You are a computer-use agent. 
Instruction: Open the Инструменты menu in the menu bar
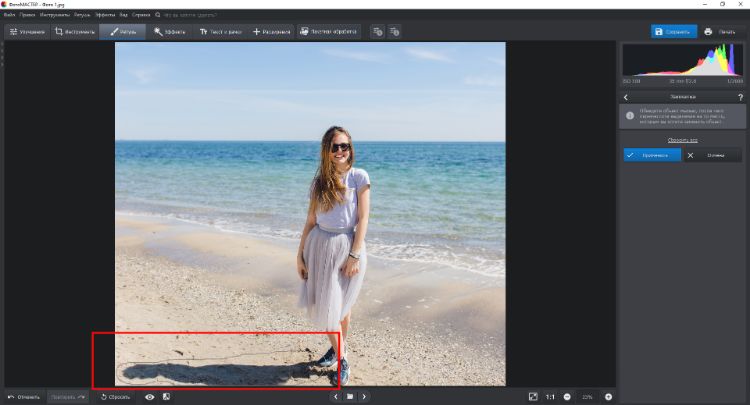tap(55, 15)
